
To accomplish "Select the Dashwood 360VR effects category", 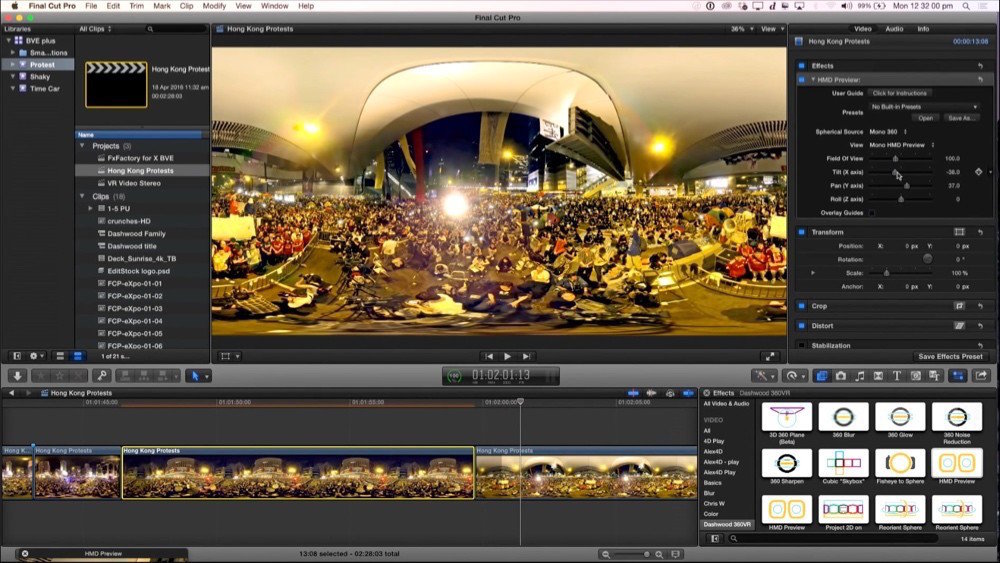I will [726, 524].
